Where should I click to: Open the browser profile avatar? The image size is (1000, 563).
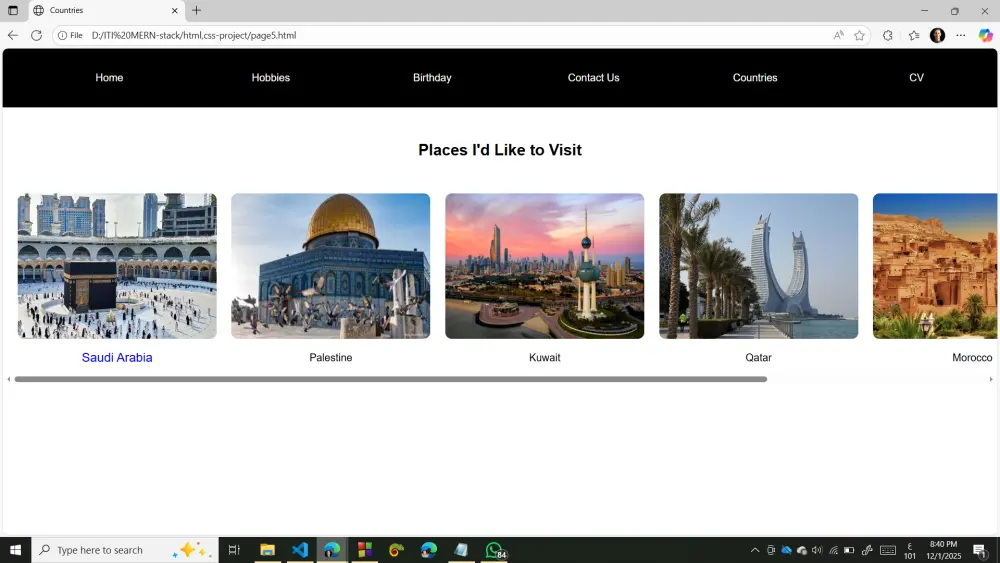[x=937, y=35]
